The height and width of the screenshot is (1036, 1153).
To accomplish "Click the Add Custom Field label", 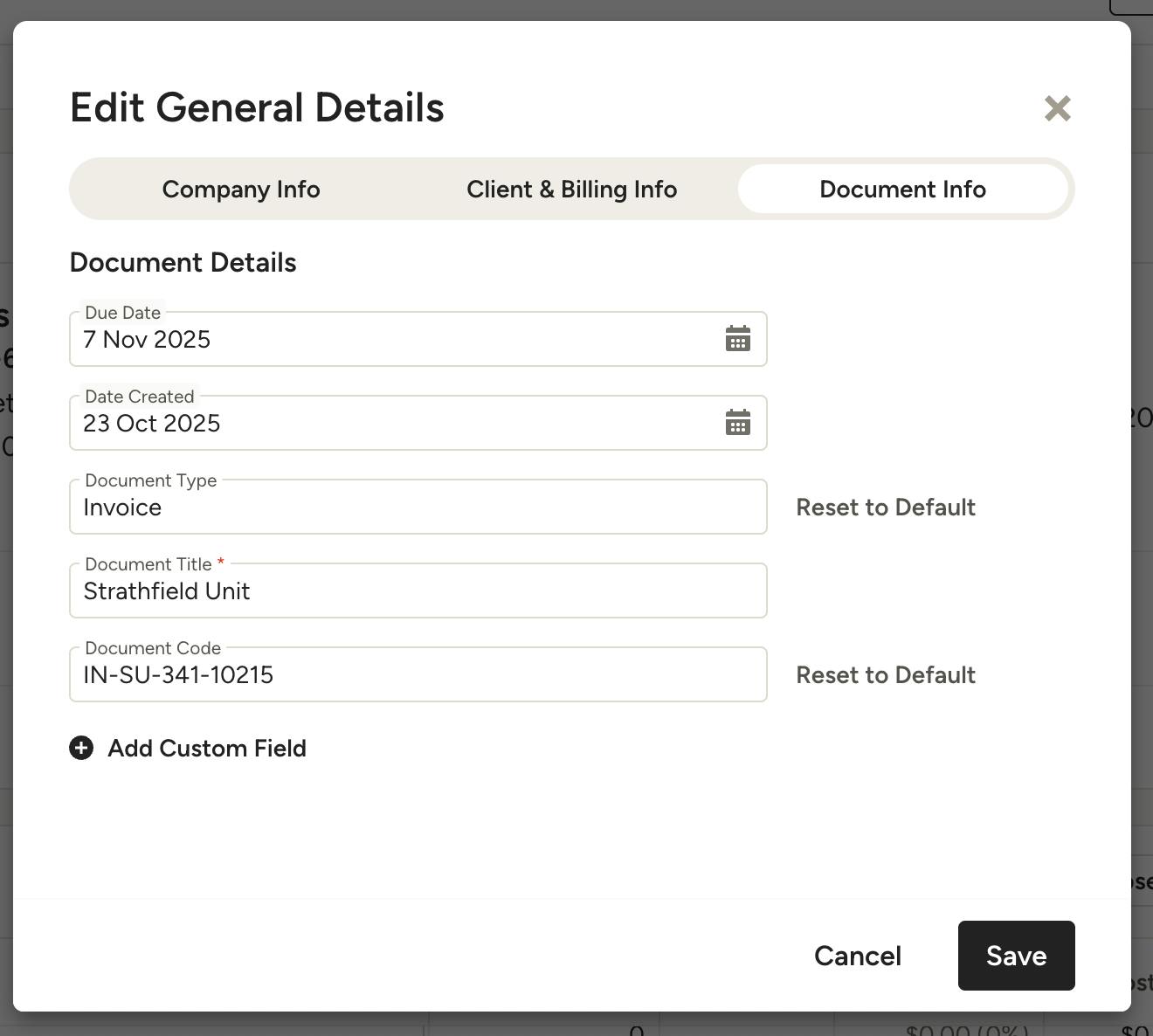I will click(207, 749).
